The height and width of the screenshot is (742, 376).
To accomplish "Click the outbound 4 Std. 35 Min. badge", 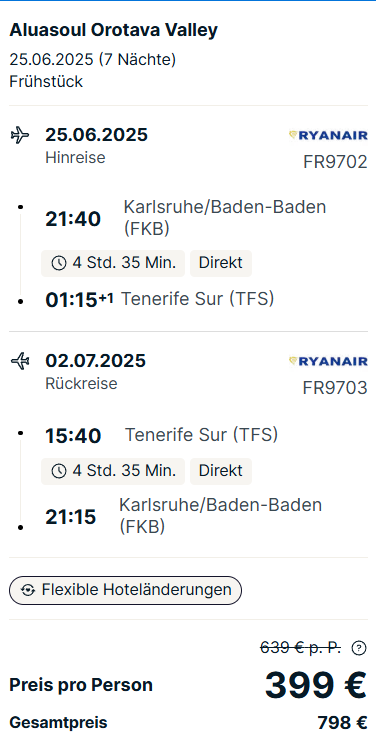I will [113, 264].
